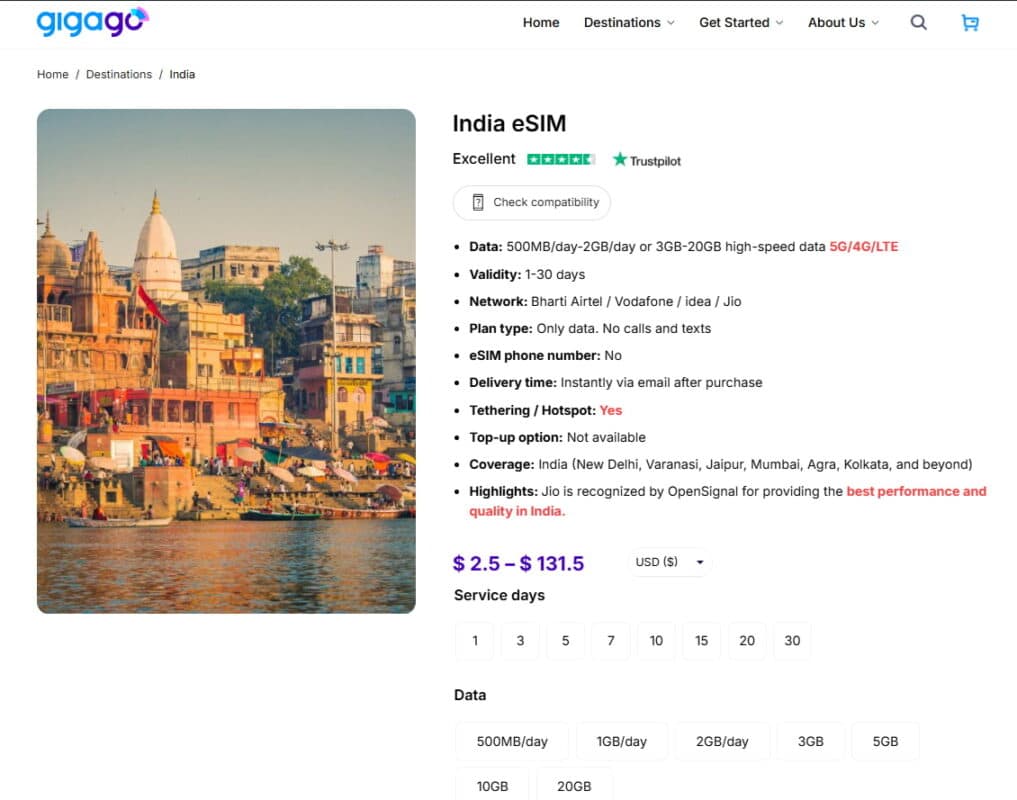1017x800 pixels.
Task: Click the red 5G/4G/LTE text
Action: 864,247
